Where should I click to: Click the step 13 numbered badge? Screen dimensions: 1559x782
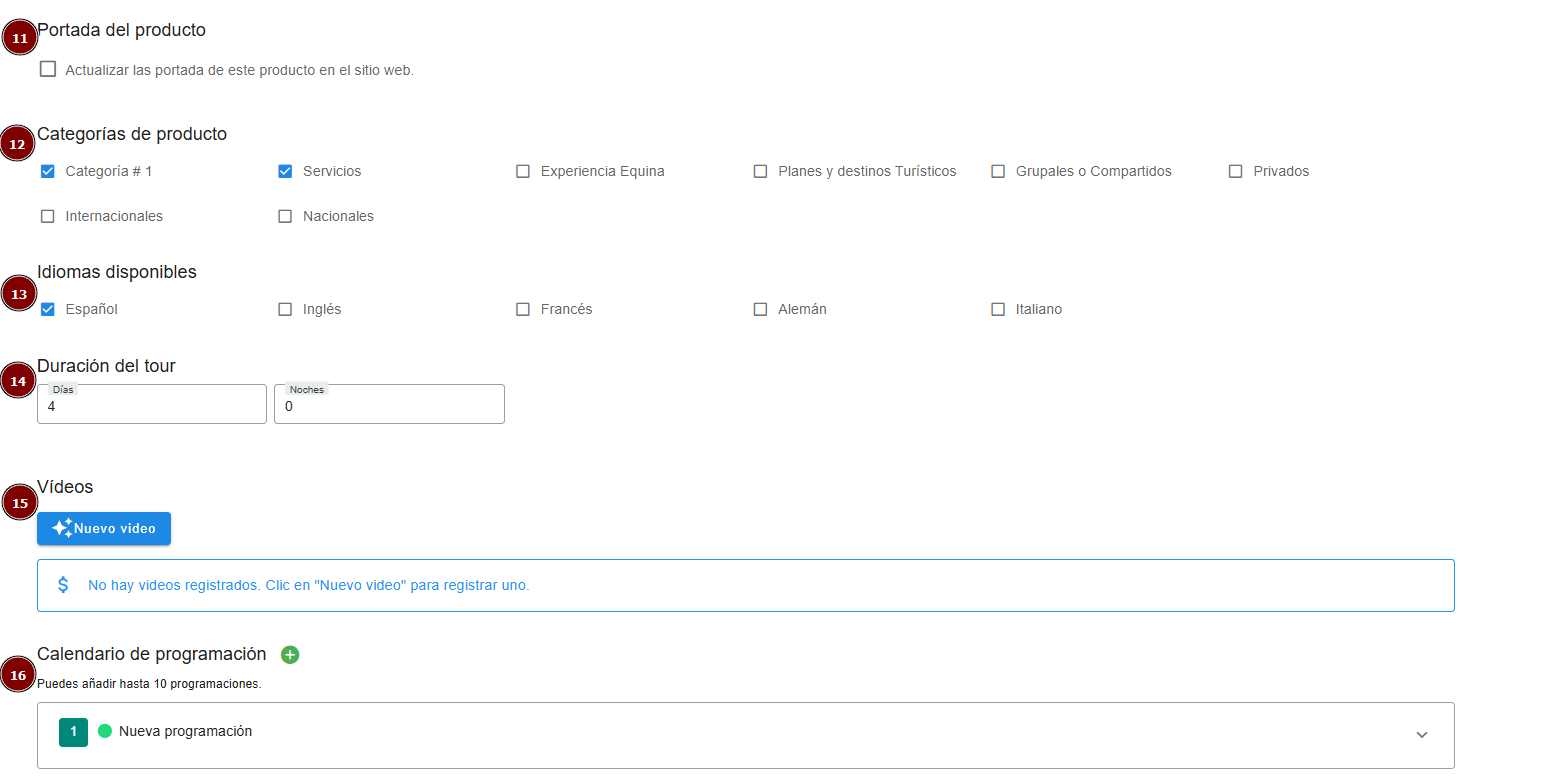coord(19,295)
